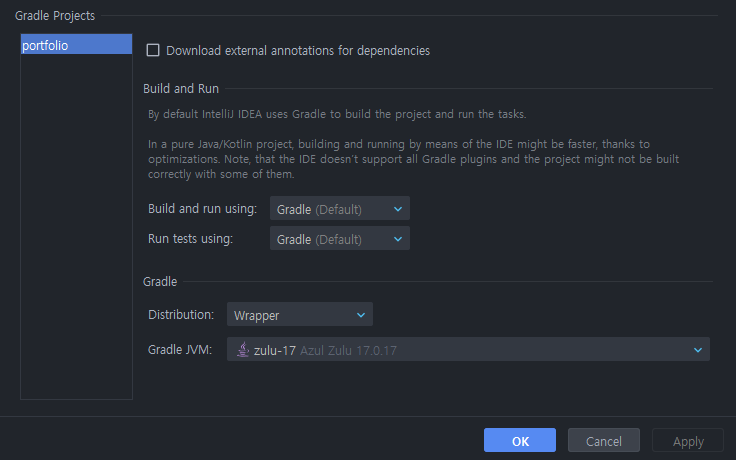Click the Distribution label
The height and width of the screenshot is (460, 736).
click(181, 315)
